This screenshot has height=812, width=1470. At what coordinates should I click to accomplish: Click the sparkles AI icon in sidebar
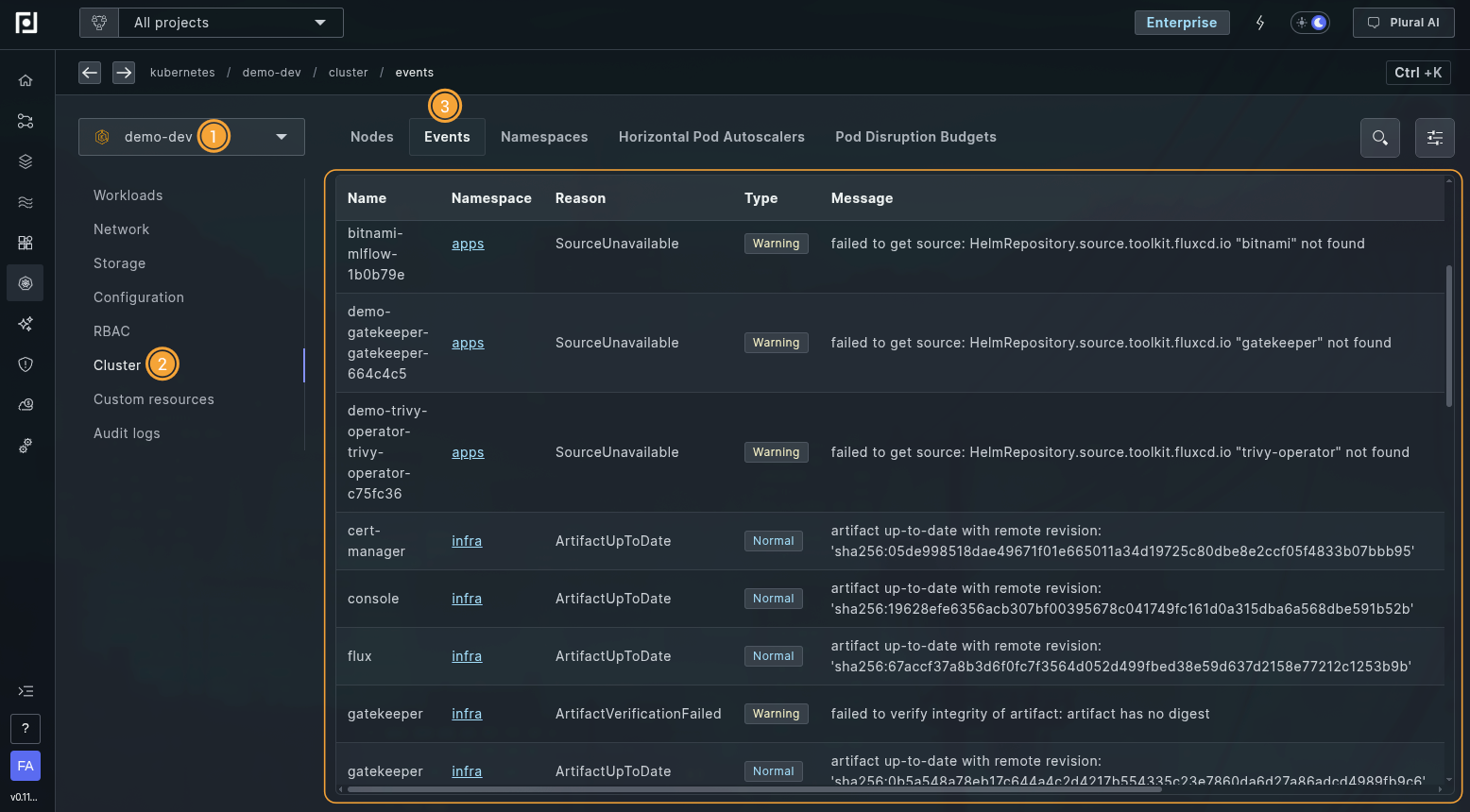click(26, 324)
